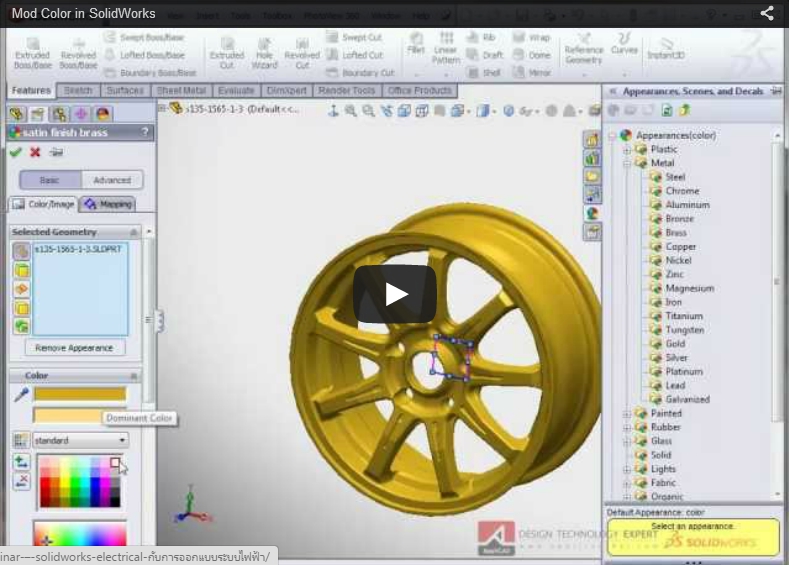Open the Office Products tab

pos(420,90)
